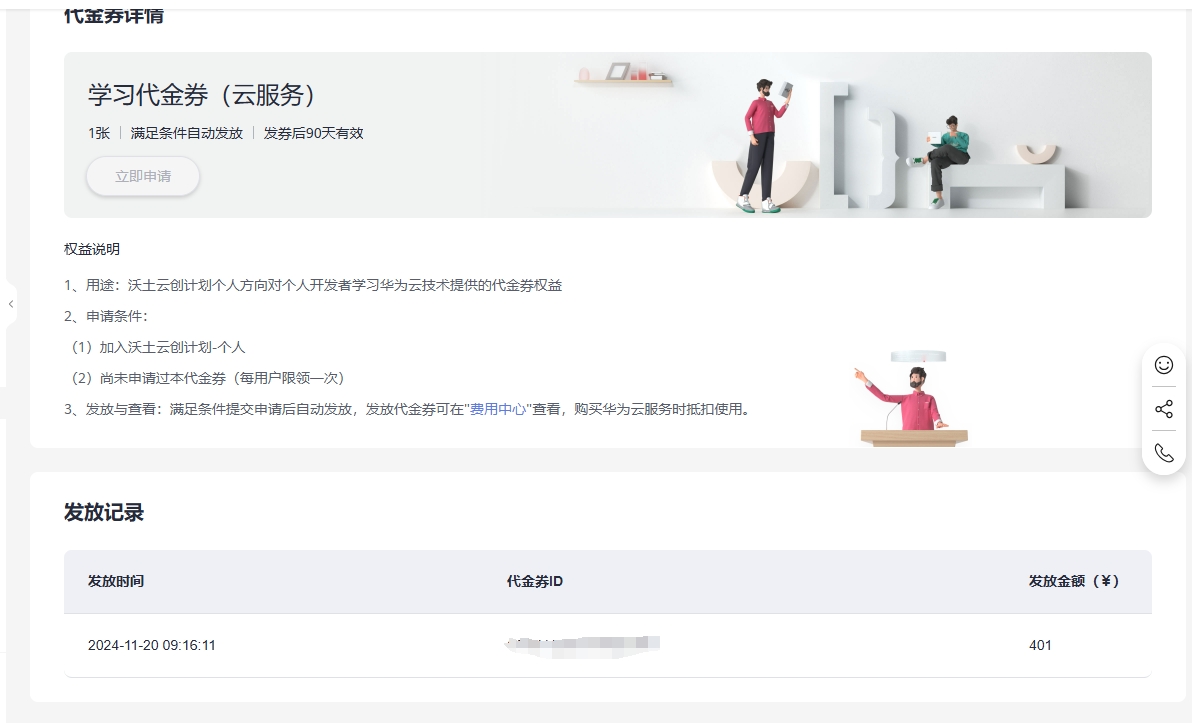Image resolution: width=1192 pixels, height=723 pixels.
Task: Open the smiley feedback icon
Action: pos(1164,365)
